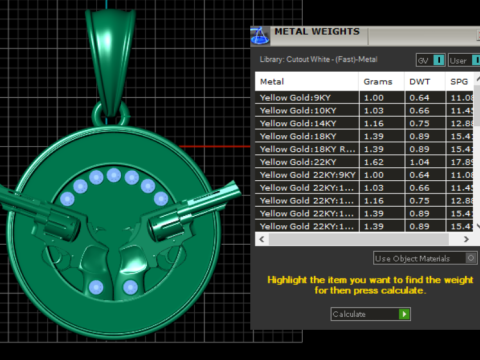Select the bottom left blue gemstone
The height and width of the screenshot is (360, 480).
pos(96,287)
